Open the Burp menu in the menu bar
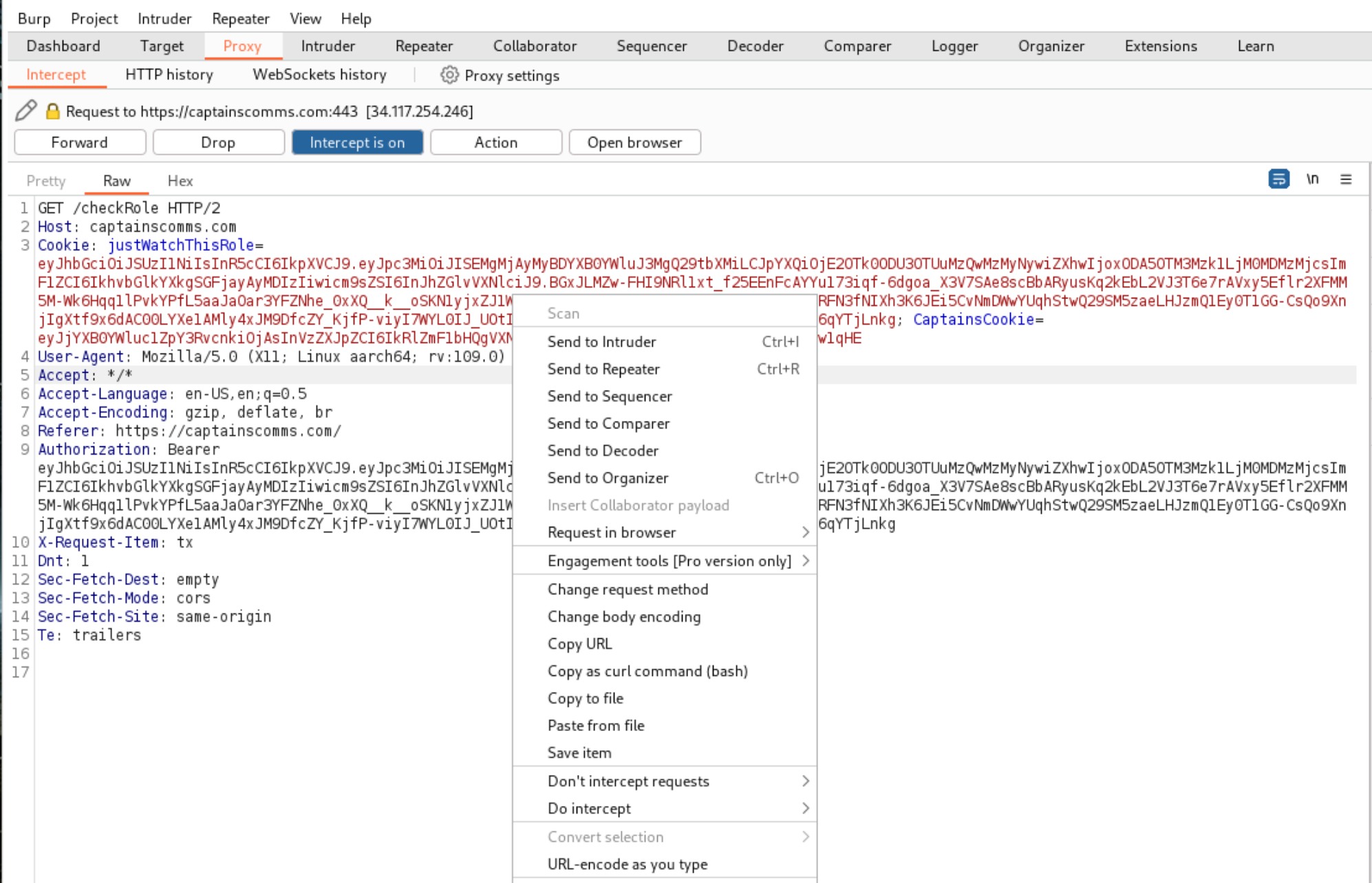The image size is (1372, 883). [x=34, y=19]
